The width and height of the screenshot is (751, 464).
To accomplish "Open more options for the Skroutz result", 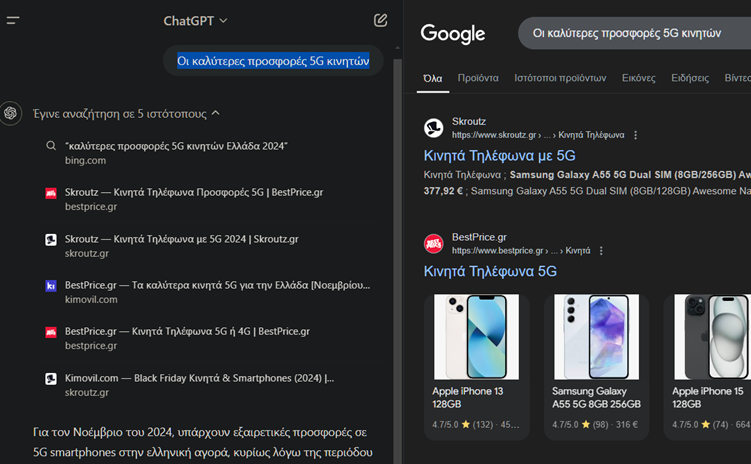I will (635, 135).
